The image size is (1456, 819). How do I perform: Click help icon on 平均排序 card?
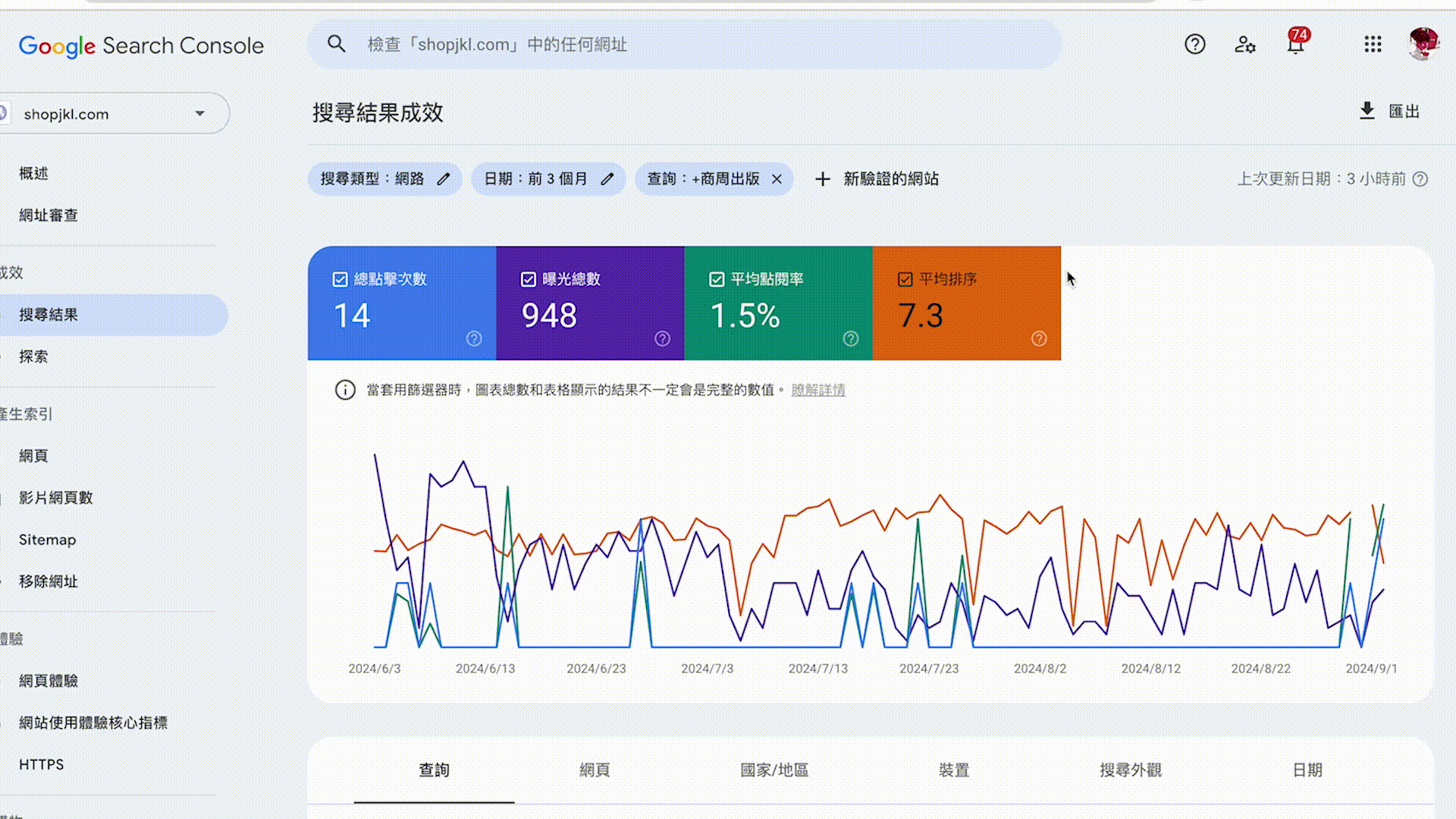tap(1039, 339)
